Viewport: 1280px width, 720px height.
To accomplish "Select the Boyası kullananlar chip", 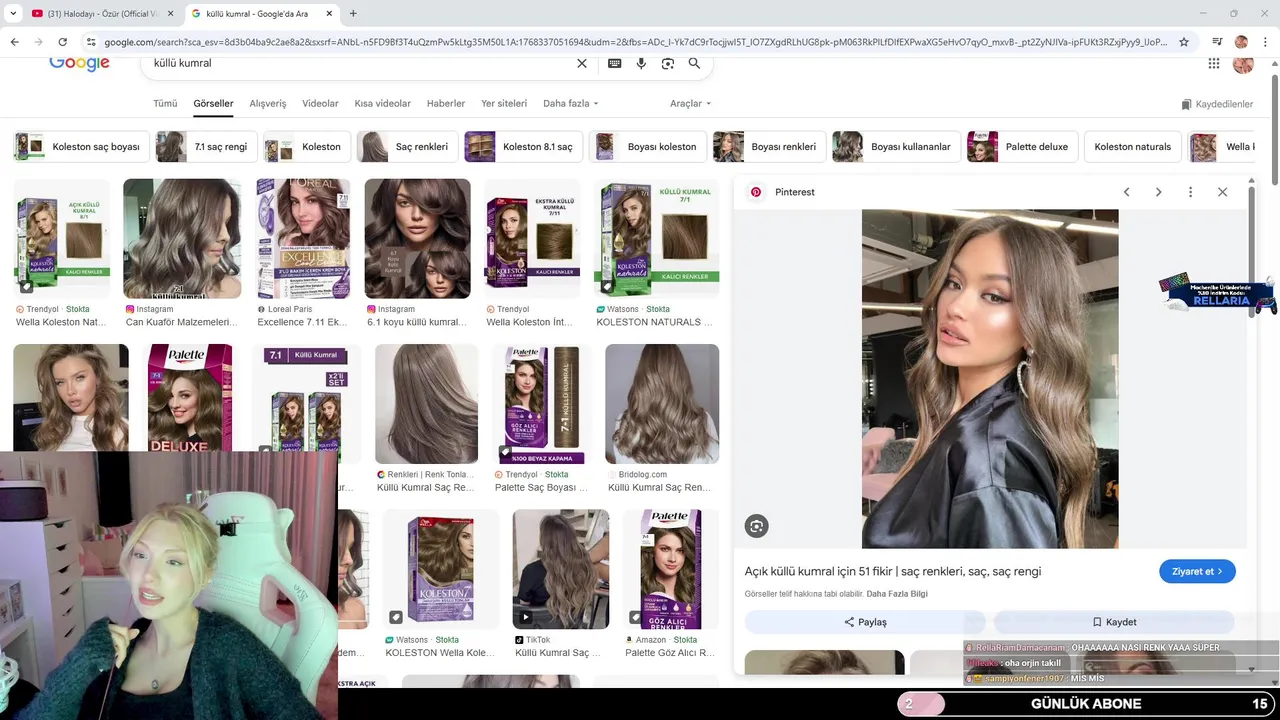I will pyautogui.click(x=896, y=147).
